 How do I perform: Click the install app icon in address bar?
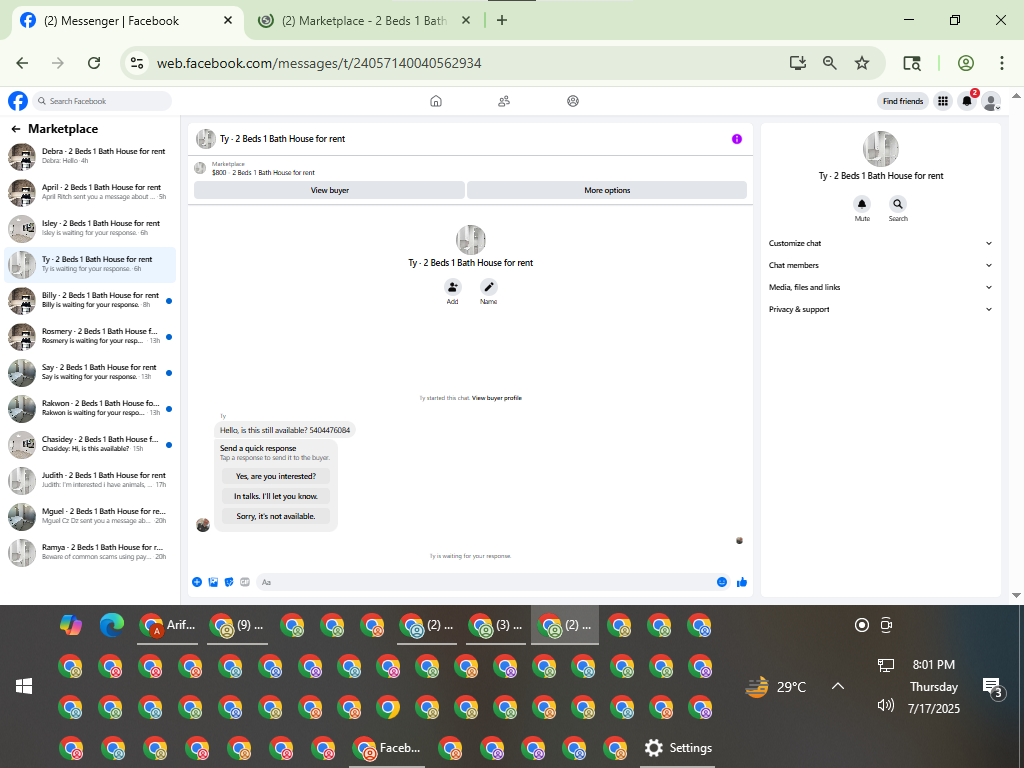[797, 63]
